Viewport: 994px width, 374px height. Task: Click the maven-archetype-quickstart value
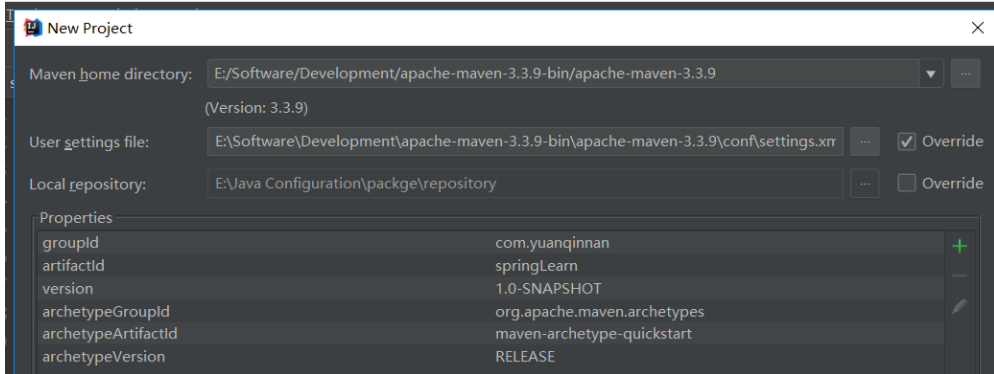tap(593, 333)
